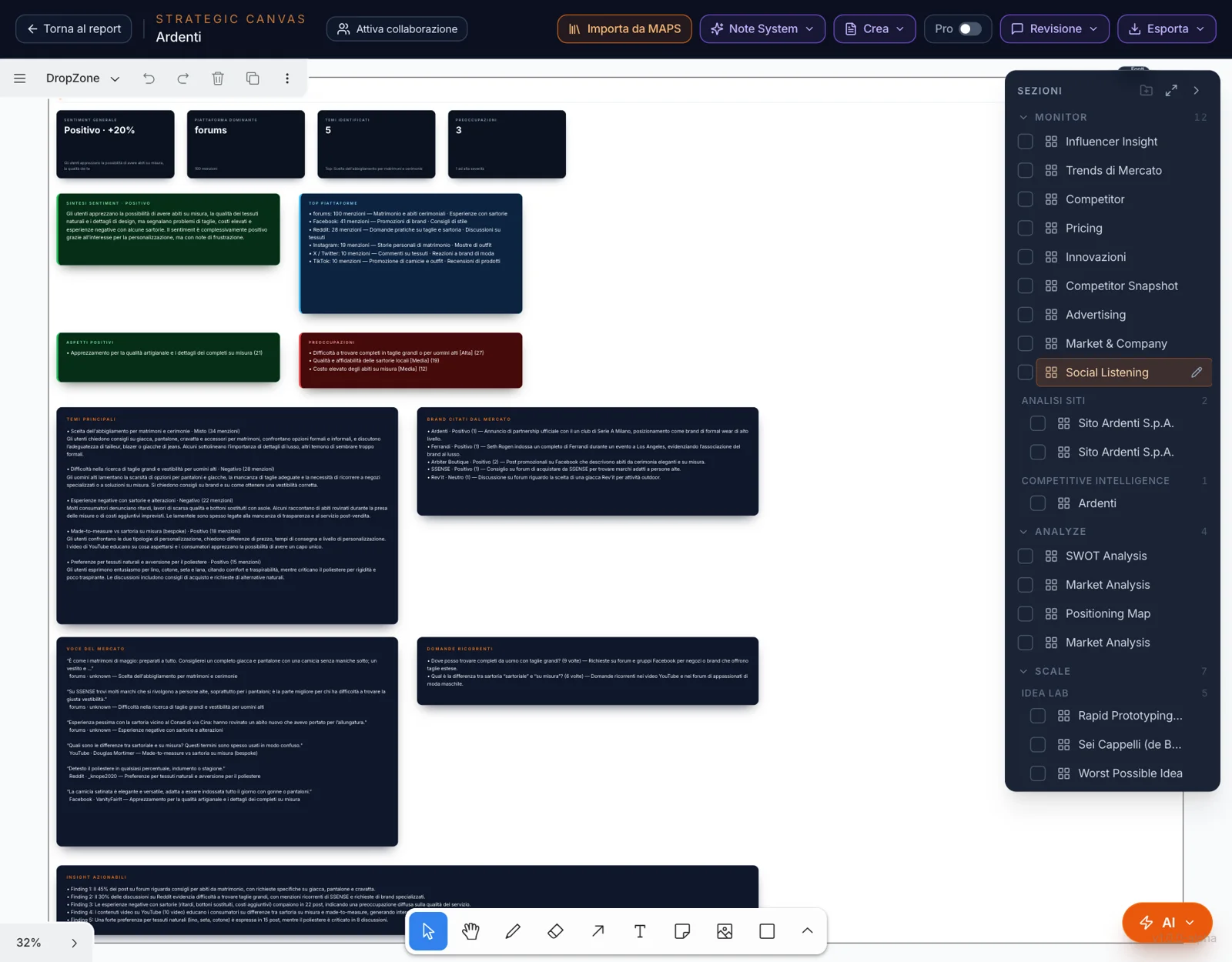
Task: Expand the Sezioni panel fullscreen
Action: click(x=1171, y=91)
